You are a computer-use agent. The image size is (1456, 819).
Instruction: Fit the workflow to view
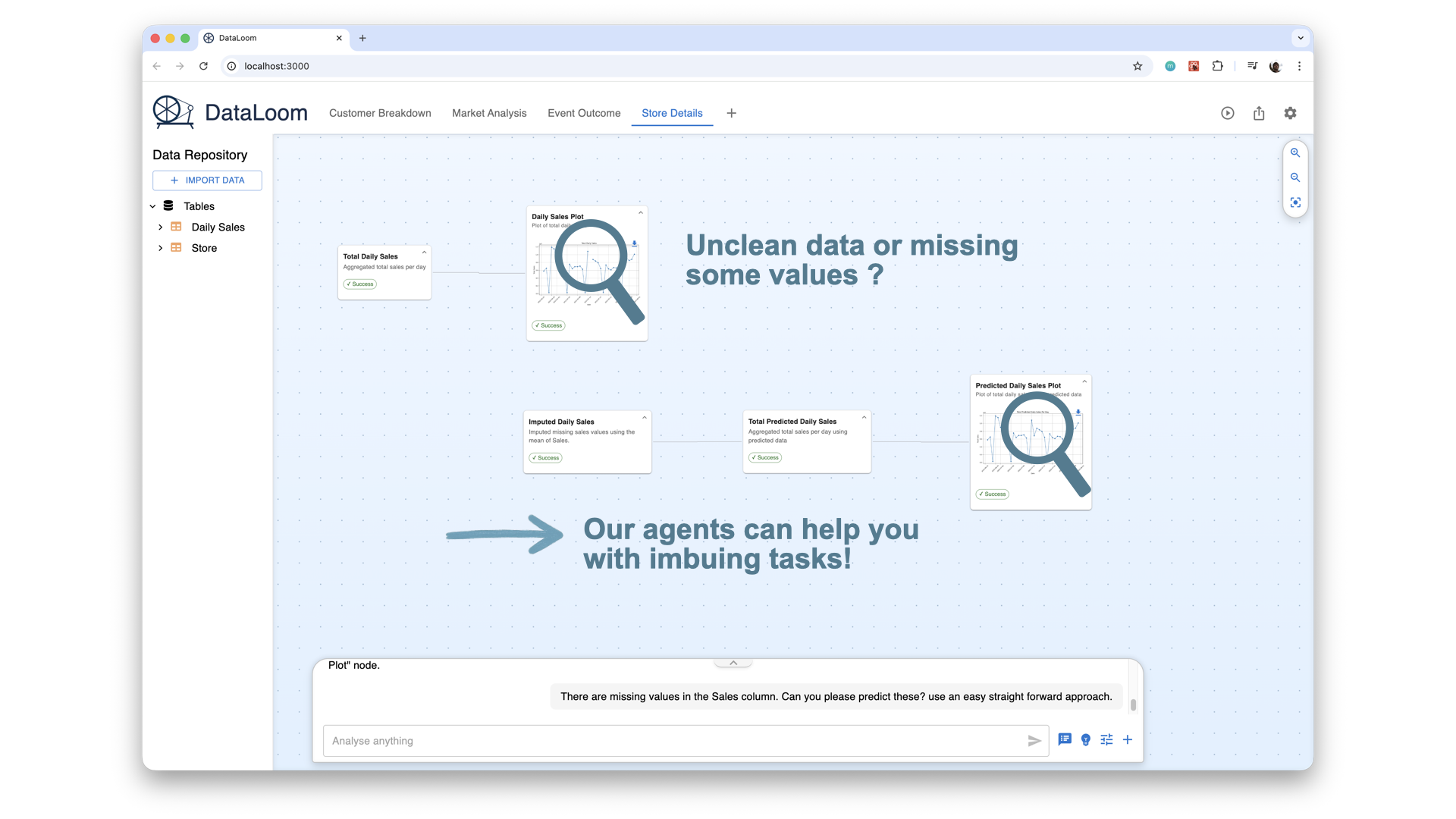(x=1295, y=202)
